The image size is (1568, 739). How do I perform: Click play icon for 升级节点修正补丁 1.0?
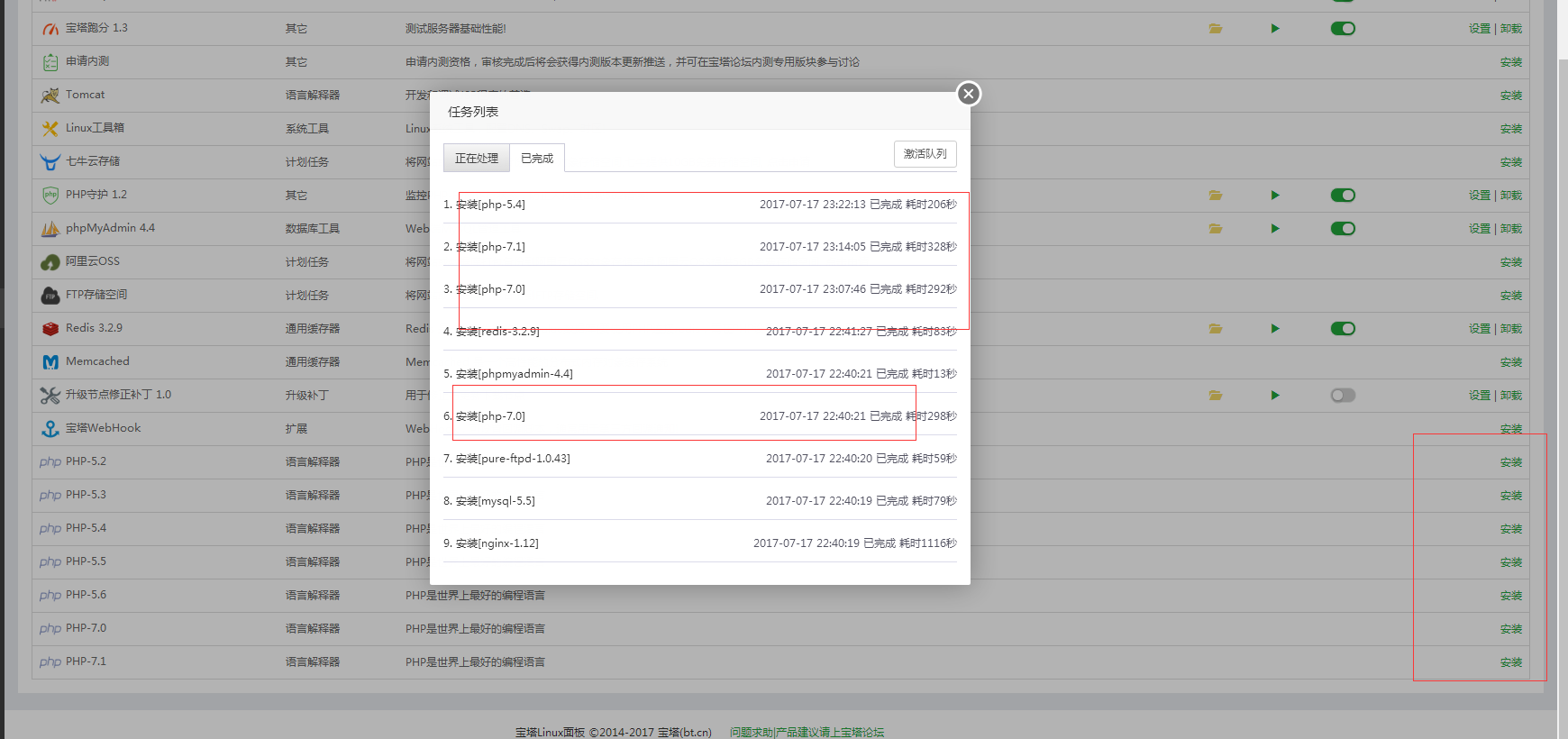tap(1275, 396)
